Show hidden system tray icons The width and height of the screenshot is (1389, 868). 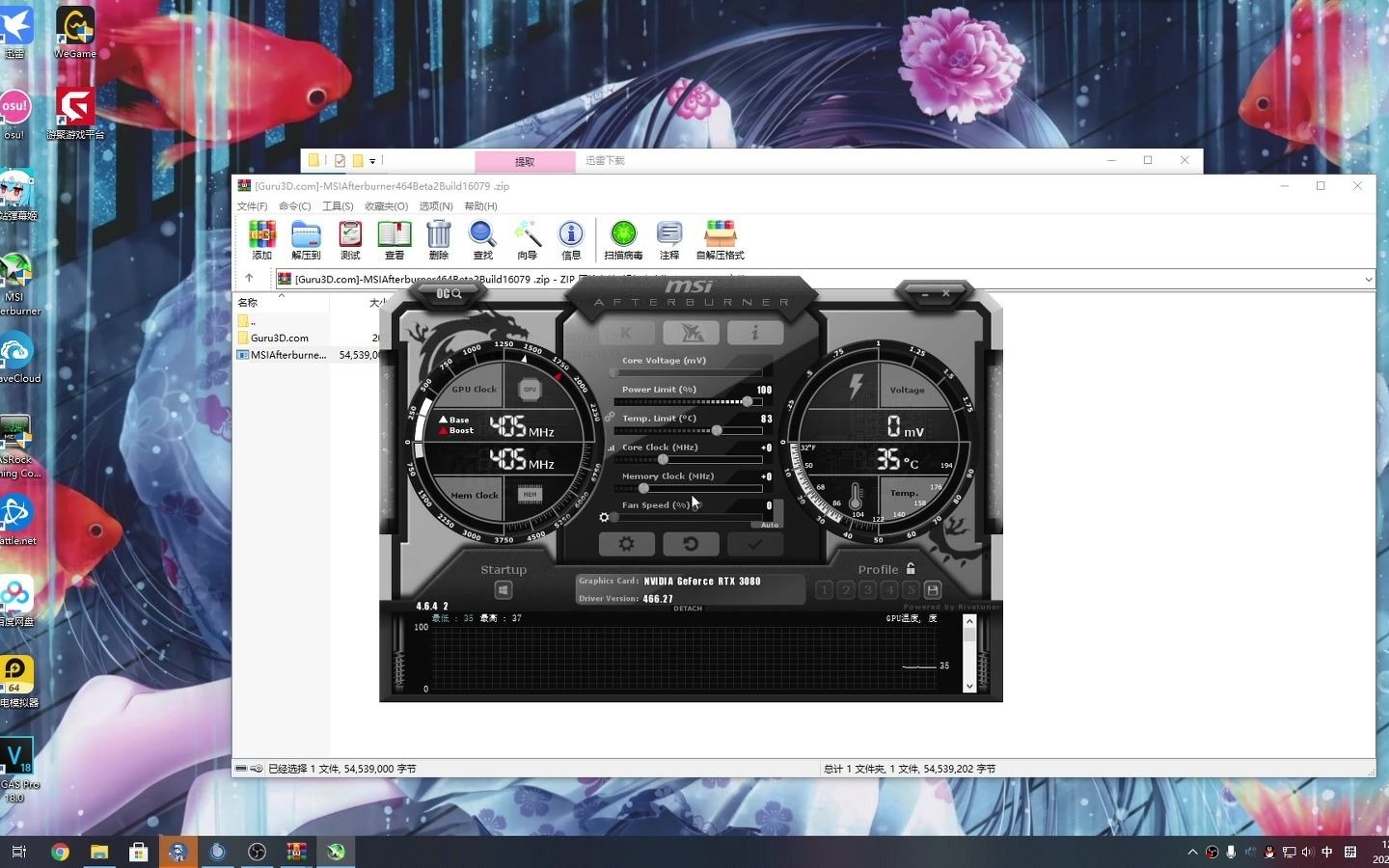(x=1192, y=852)
